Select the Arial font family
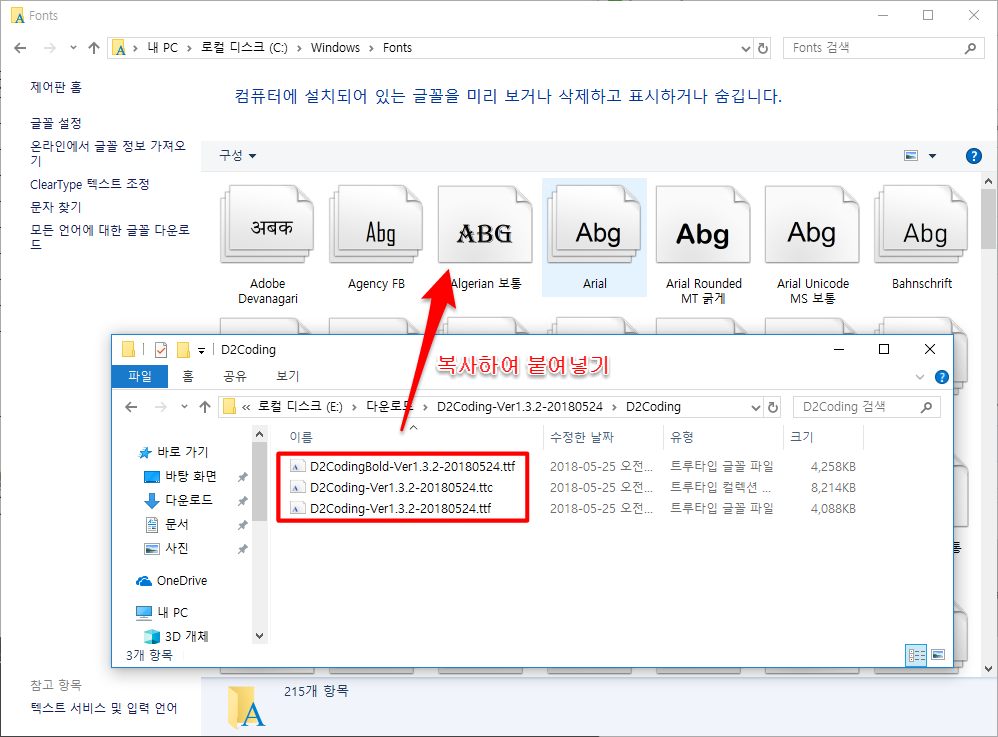Viewport: 998px width, 737px height. tap(594, 237)
